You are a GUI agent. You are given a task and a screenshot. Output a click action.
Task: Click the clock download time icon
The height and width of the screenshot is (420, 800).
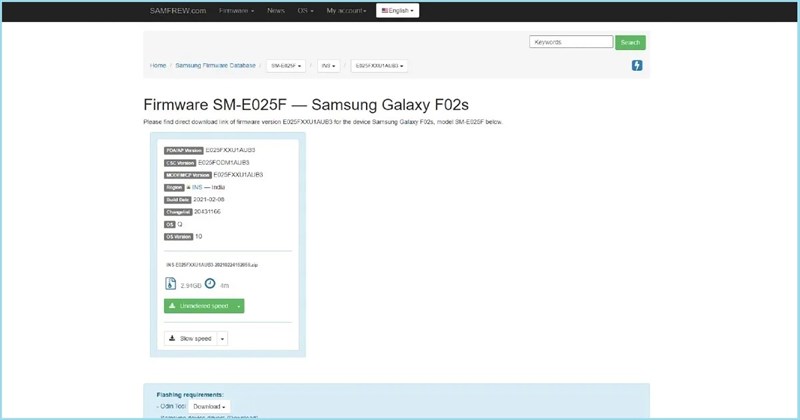click(210, 284)
